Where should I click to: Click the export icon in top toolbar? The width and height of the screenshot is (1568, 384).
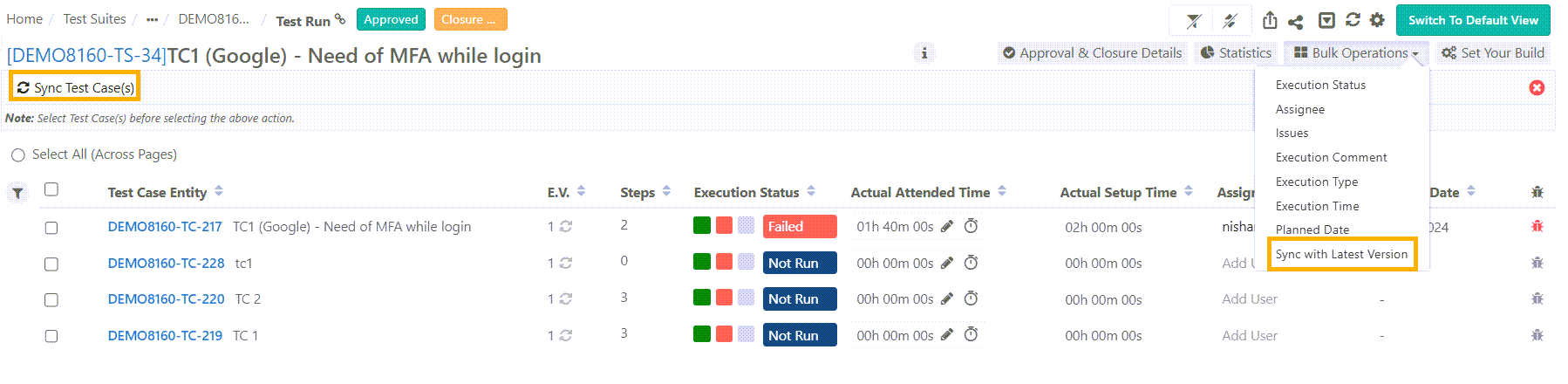tap(1270, 20)
